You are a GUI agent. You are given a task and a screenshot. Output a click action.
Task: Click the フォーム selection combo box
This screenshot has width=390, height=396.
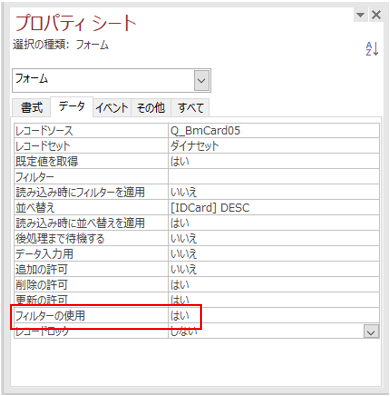click(111, 80)
